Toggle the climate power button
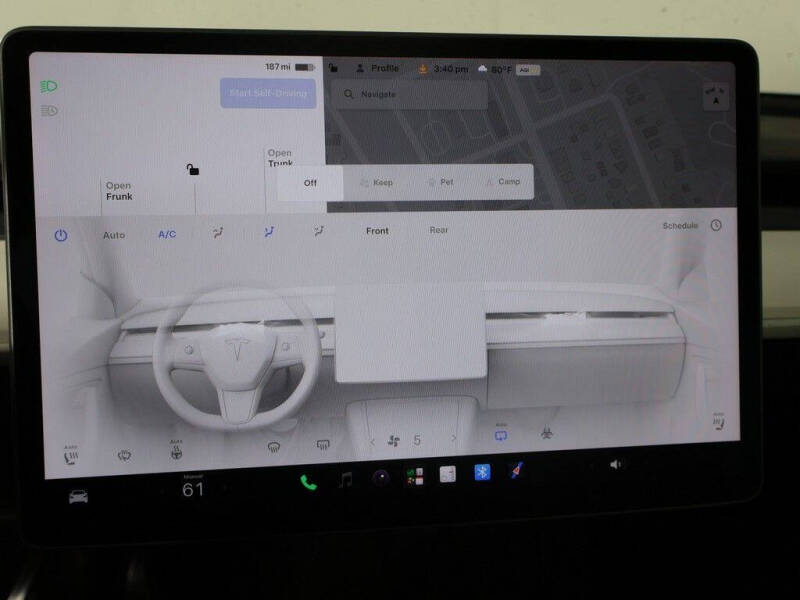The image size is (800, 600). pos(61,235)
